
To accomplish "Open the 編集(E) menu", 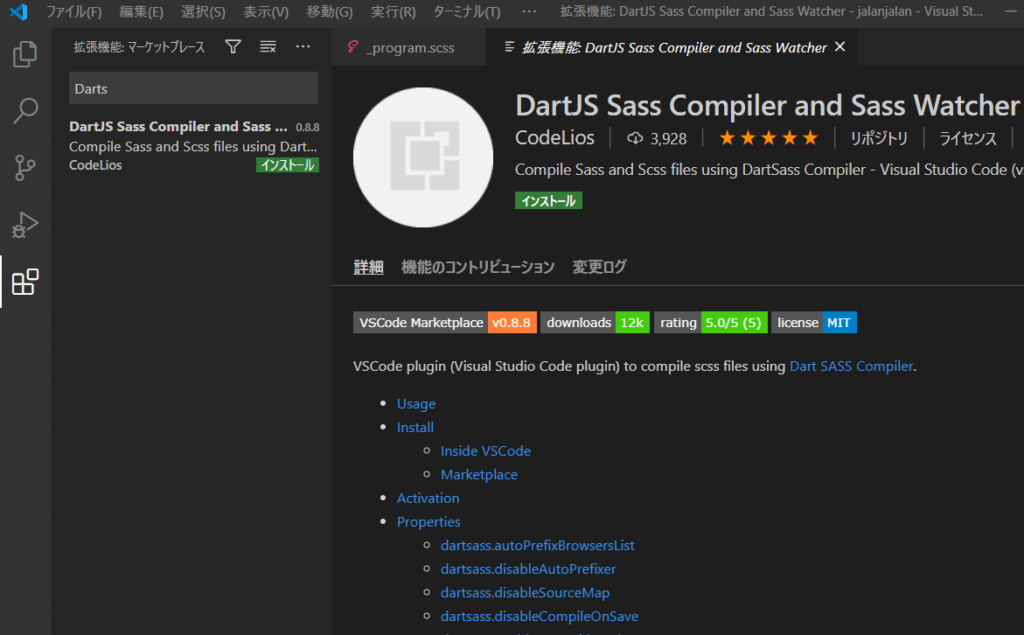I will (x=141, y=12).
